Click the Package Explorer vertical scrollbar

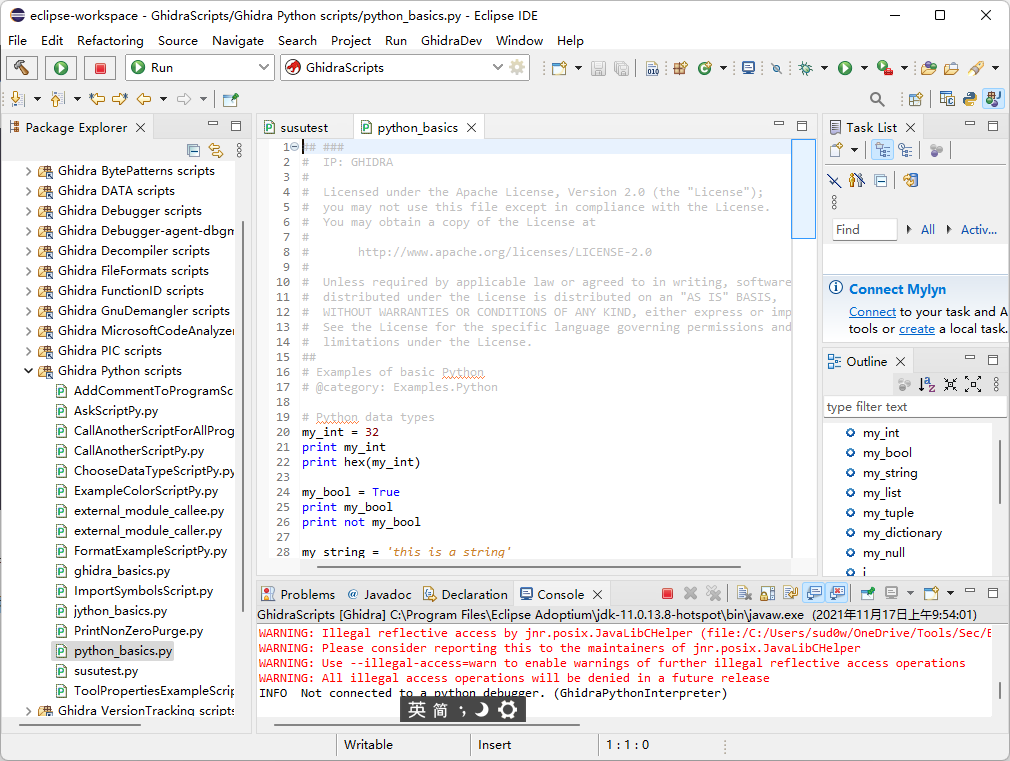[x=242, y=417]
